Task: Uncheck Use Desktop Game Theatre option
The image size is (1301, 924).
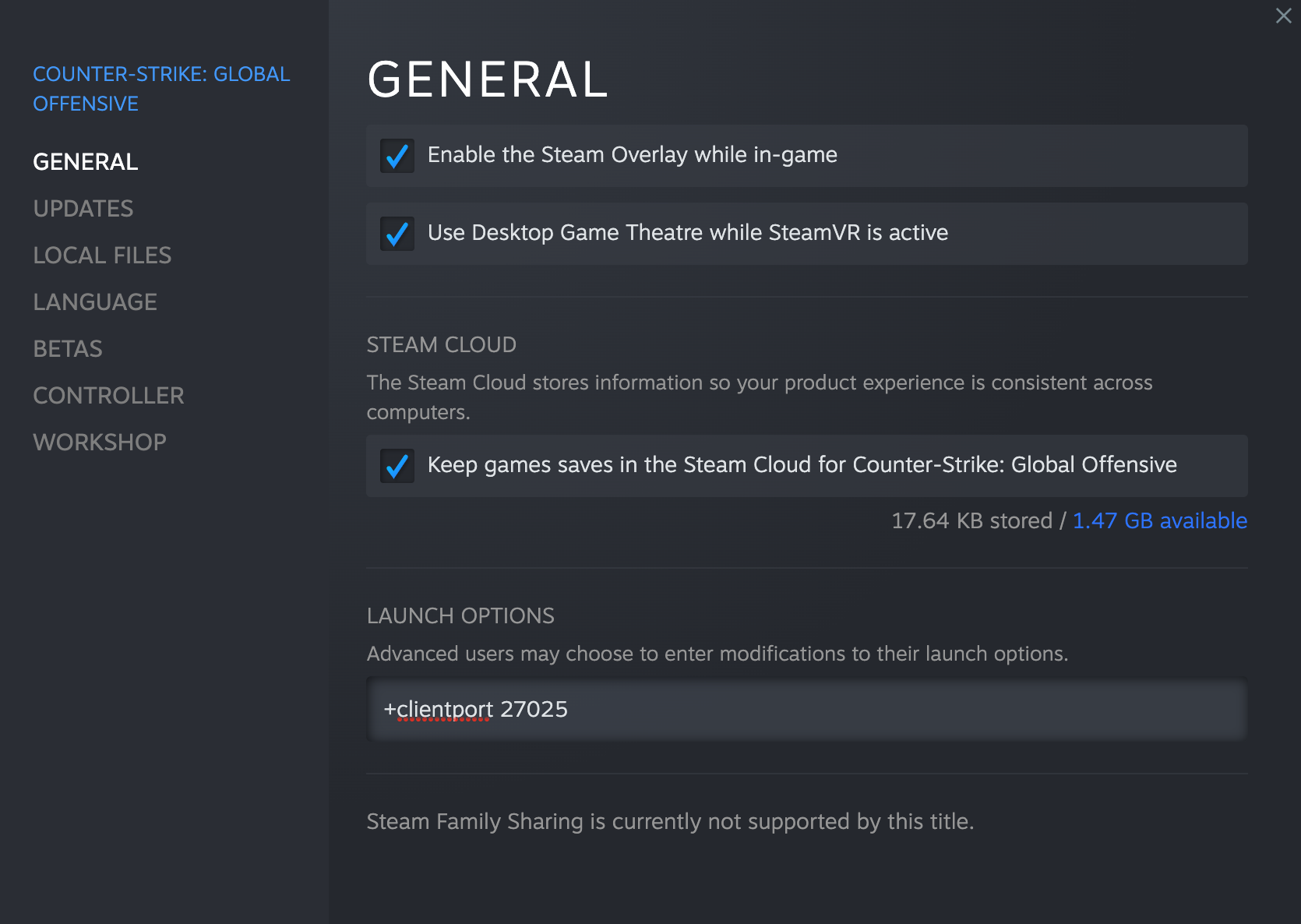Action: point(397,234)
